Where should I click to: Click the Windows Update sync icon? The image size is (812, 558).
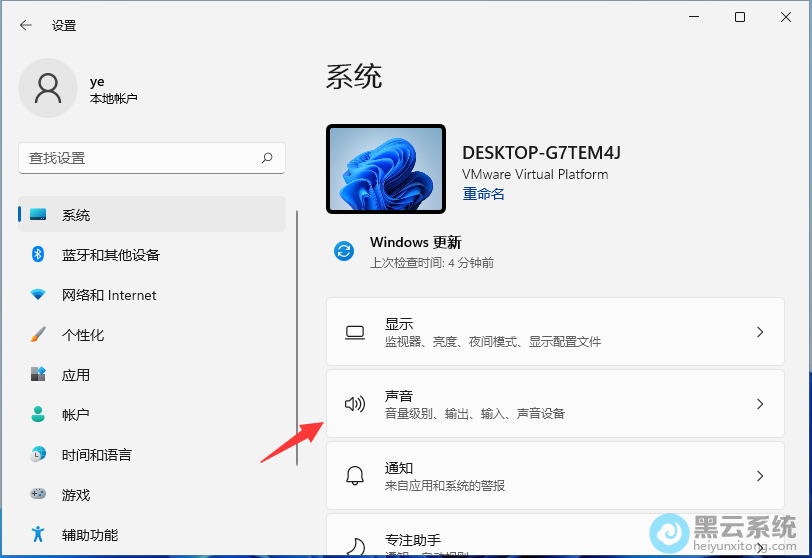pos(344,252)
